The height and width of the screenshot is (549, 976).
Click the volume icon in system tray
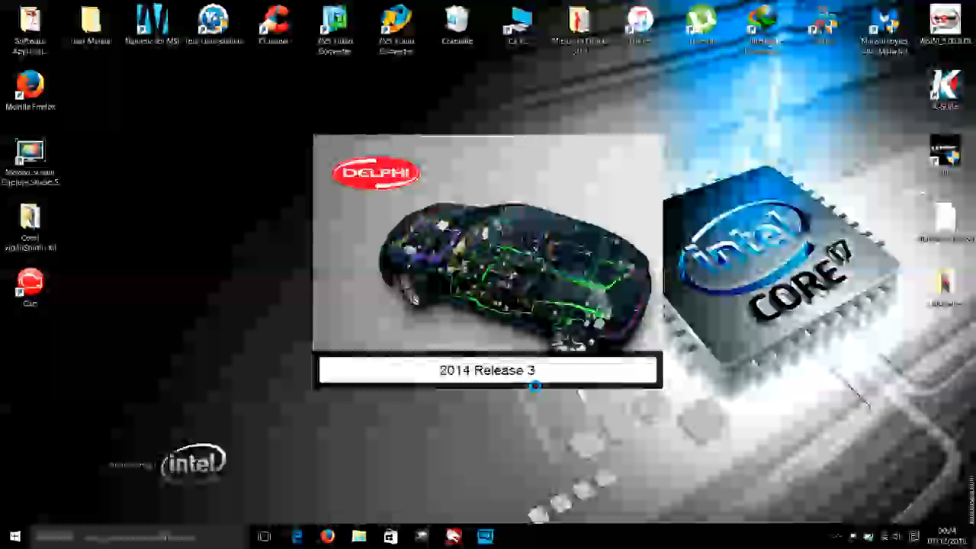click(x=897, y=536)
